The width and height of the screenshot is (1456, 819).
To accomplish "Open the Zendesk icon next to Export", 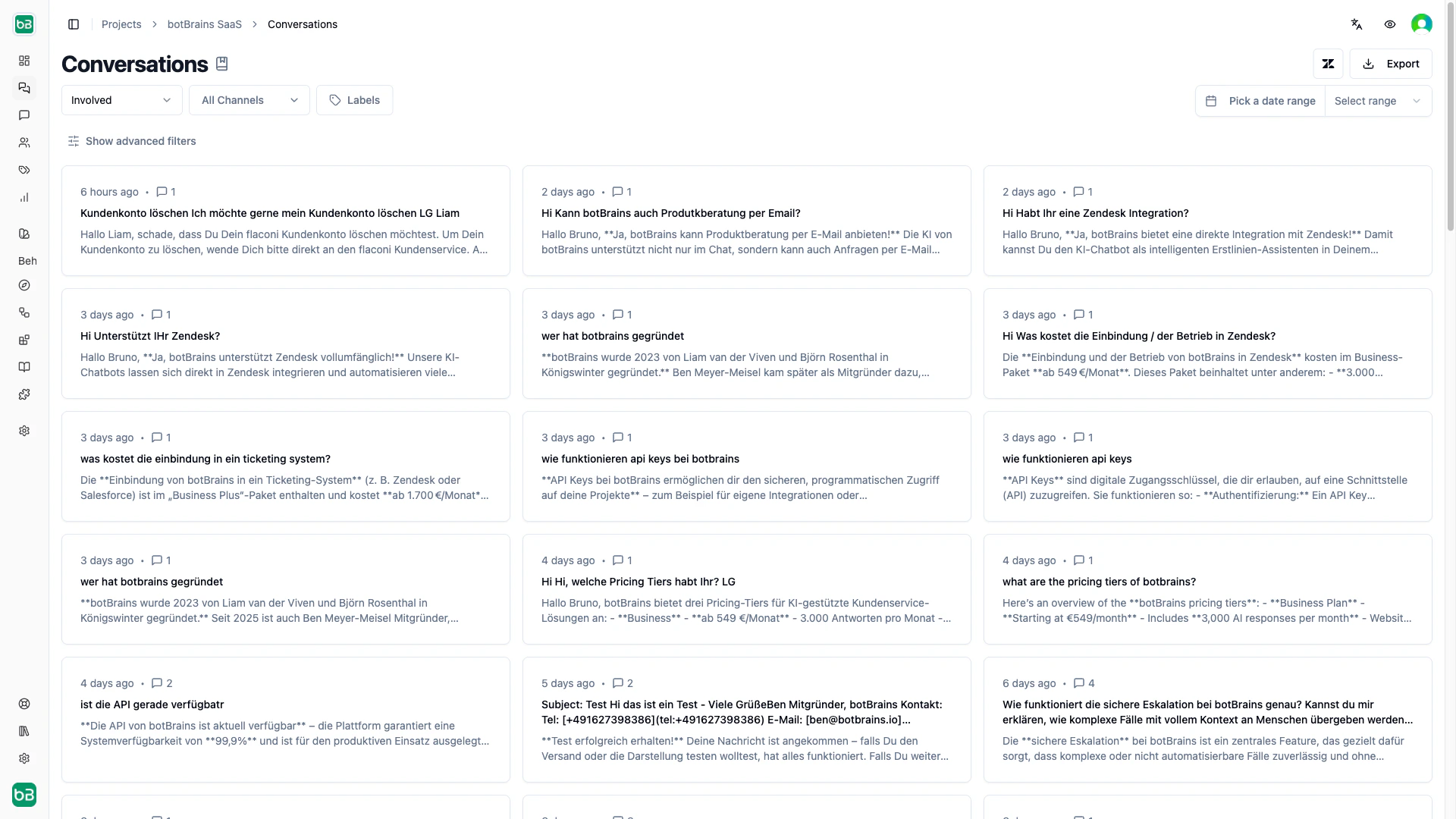I will click(x=1328, y=64).
